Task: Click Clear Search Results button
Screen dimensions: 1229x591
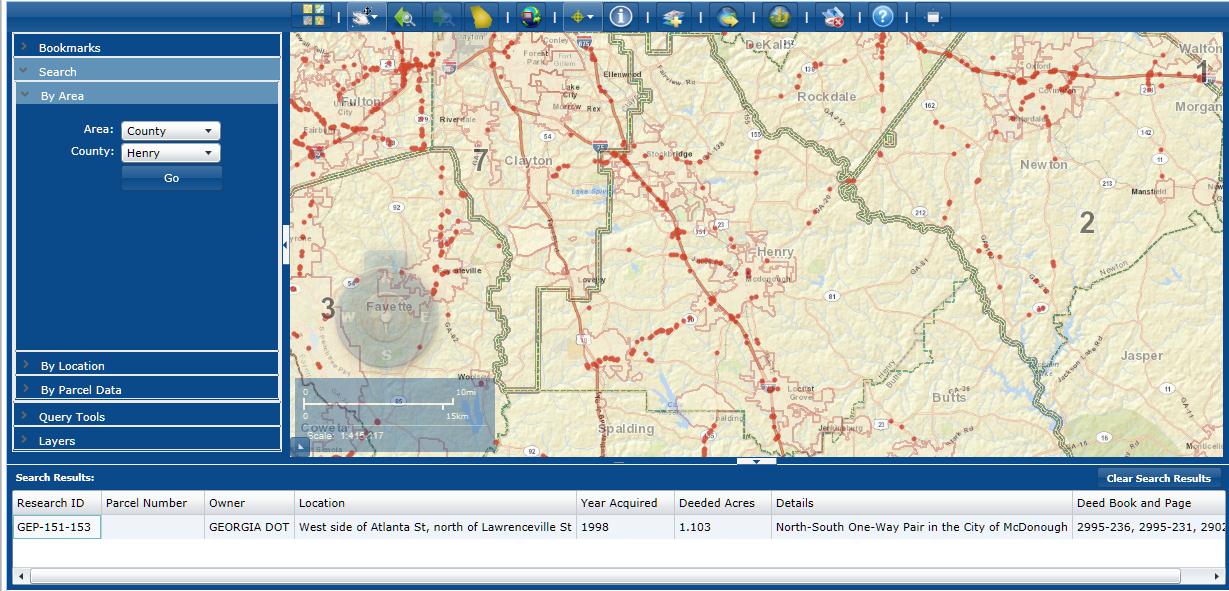Action: [x=1158, y=478]
